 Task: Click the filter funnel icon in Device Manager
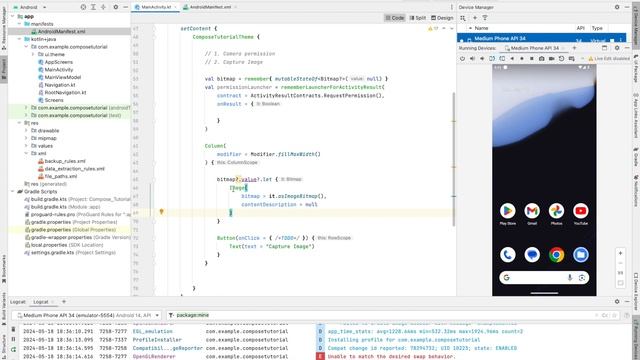[485, 18]
